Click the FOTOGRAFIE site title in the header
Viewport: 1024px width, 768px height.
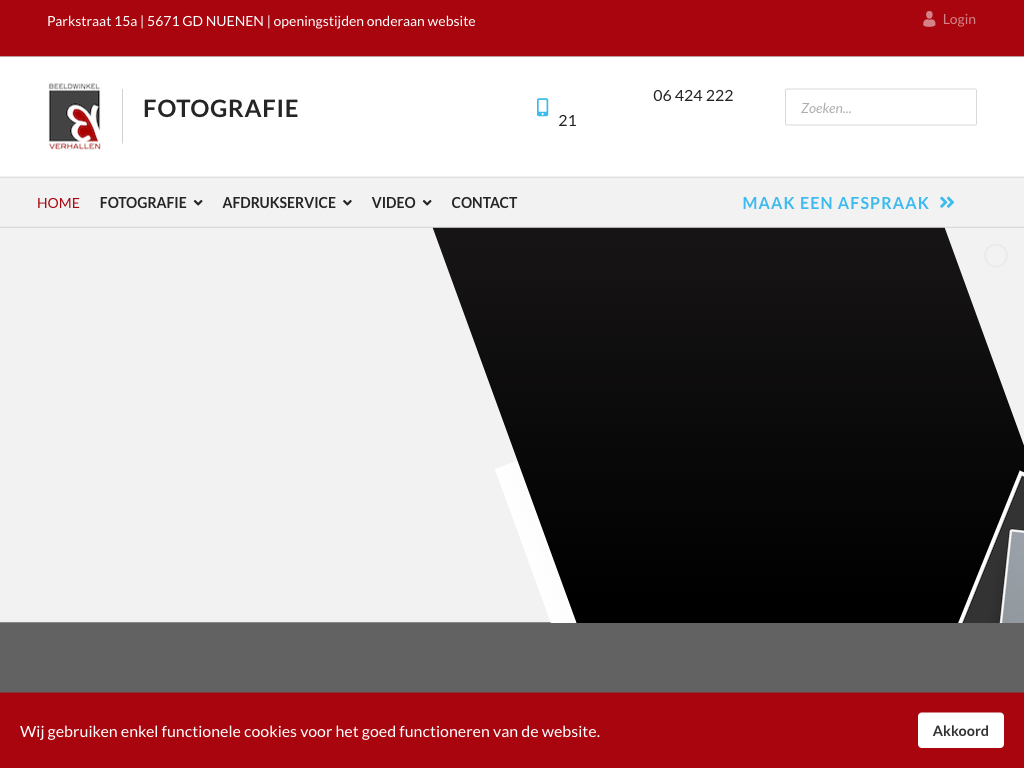coord(221,108)
